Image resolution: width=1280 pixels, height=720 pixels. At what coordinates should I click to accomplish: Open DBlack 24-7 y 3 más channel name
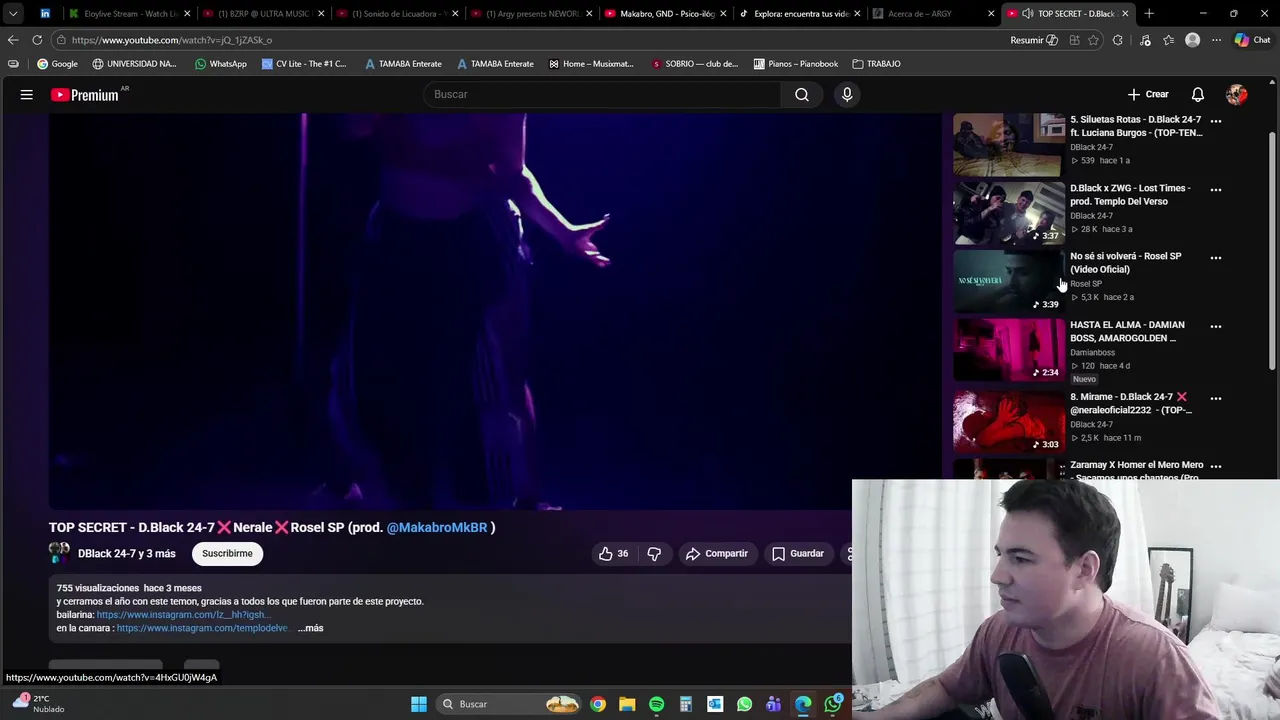[x=126, y=553]
